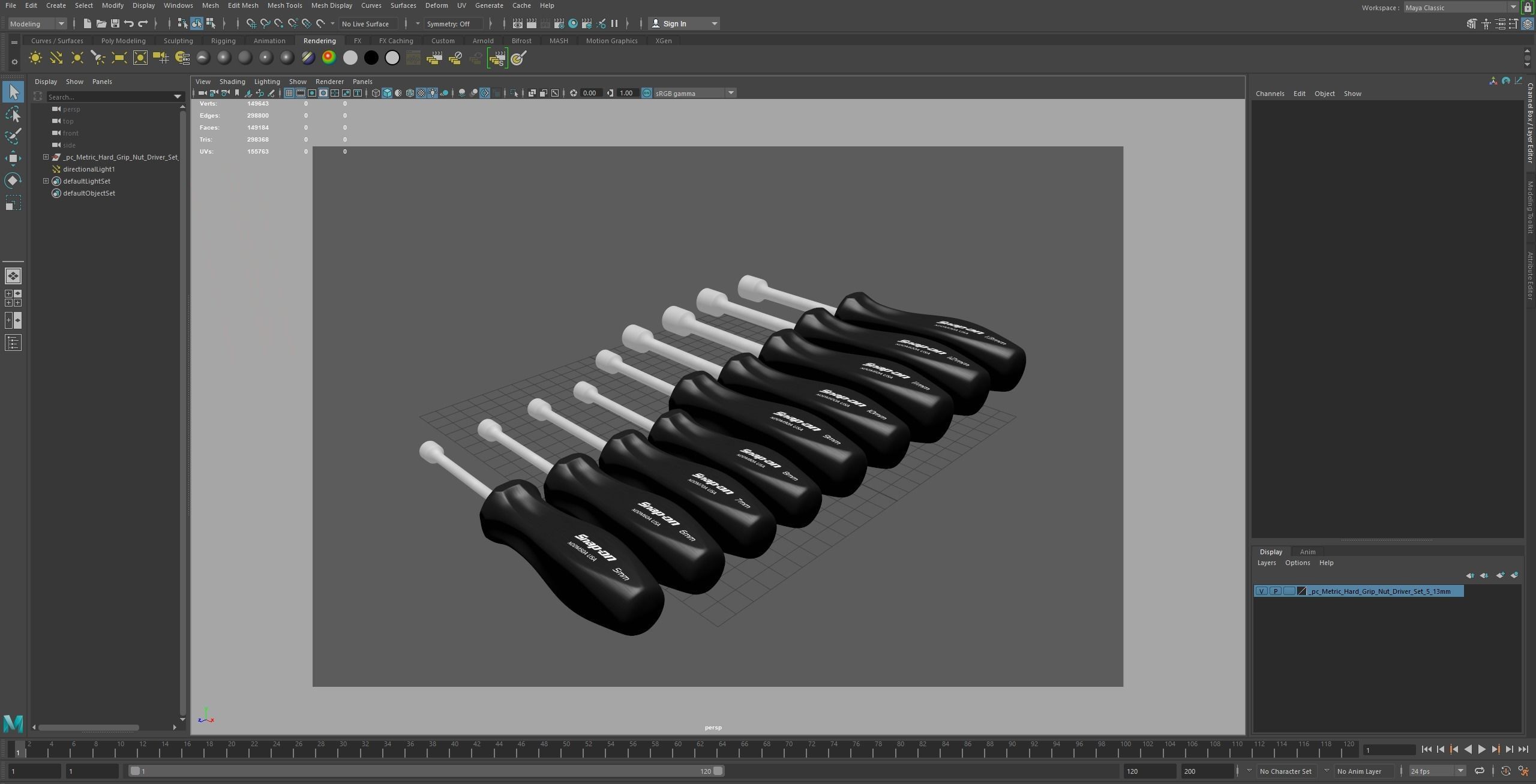Click the pause viewport icon
This screenshot has width=1536, height=784.
(614, 23)
